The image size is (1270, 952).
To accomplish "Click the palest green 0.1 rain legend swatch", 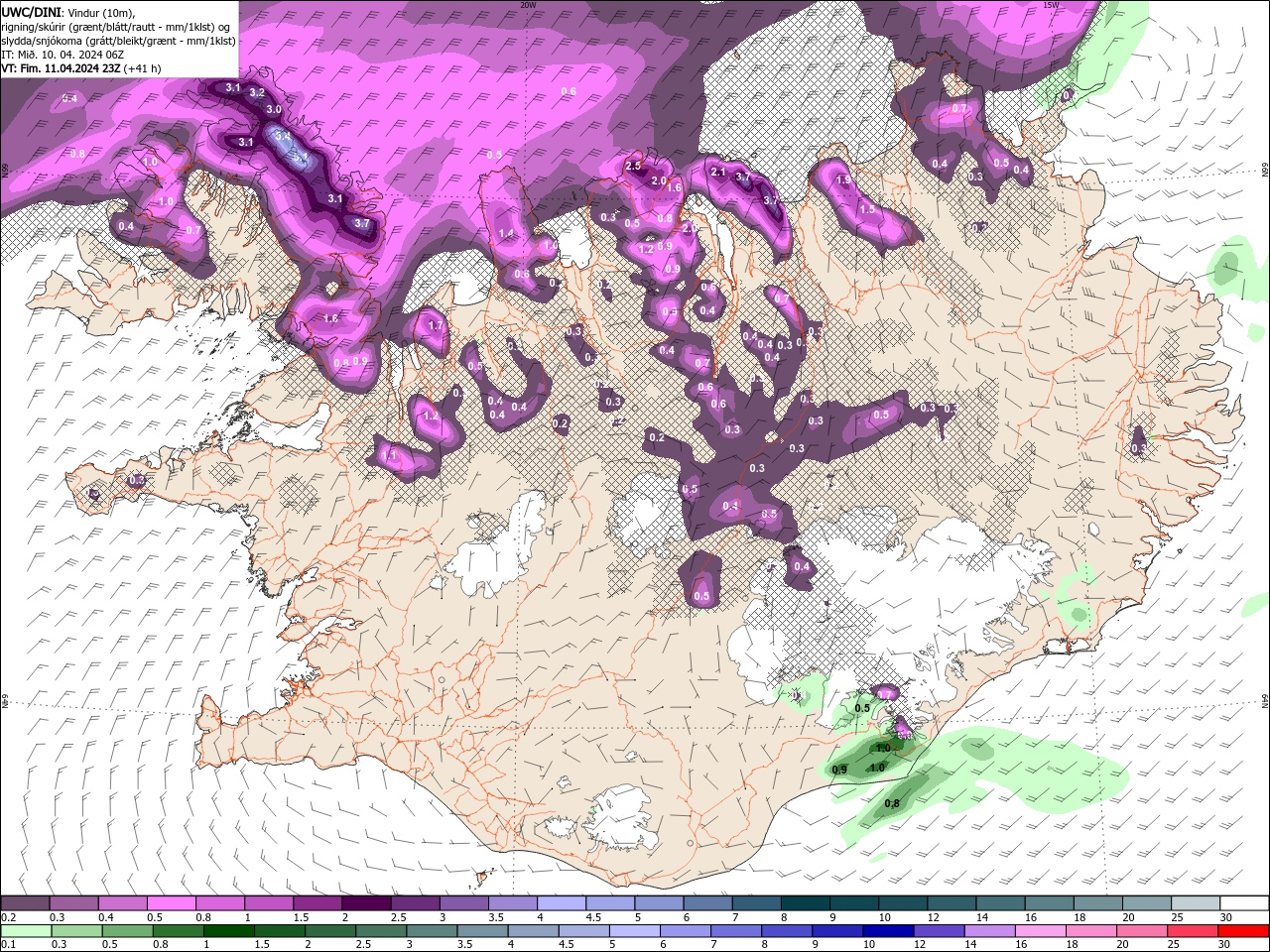I will (x=26, y=930).
